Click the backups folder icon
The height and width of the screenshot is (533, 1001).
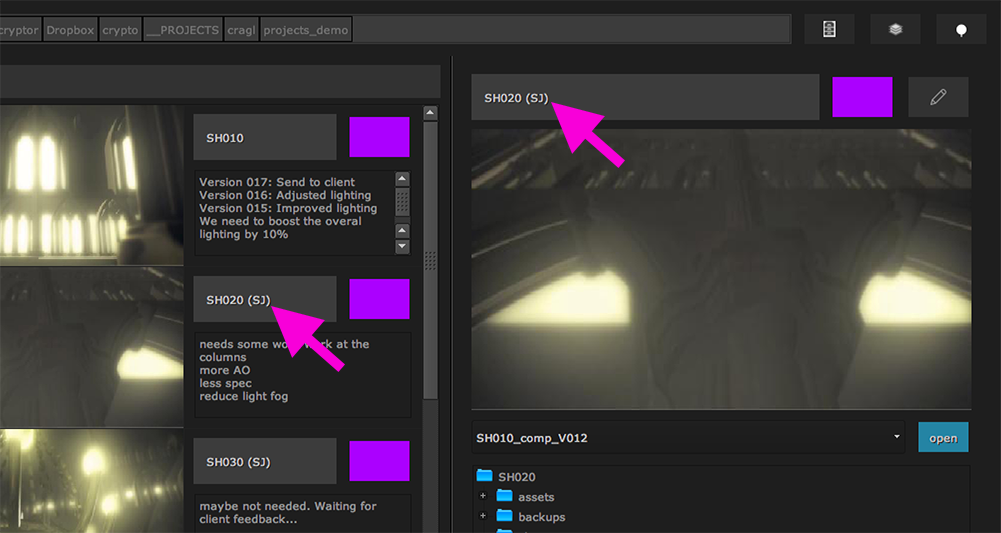(x=504, y=517)
